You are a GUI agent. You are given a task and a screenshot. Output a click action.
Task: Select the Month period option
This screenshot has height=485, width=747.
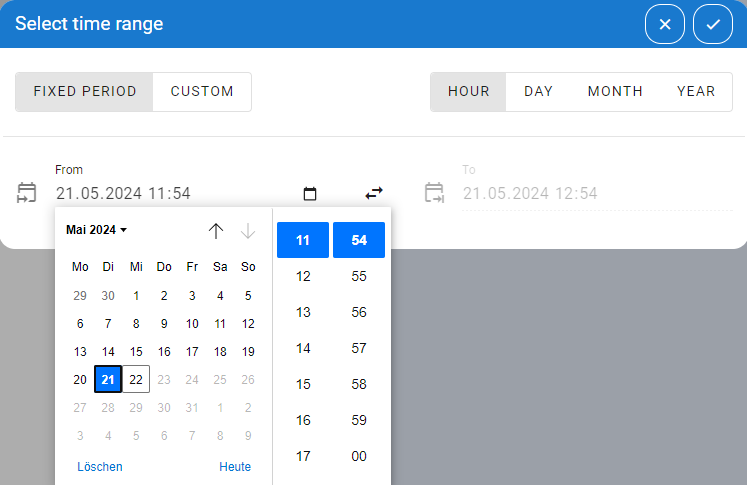pos(615,91)
